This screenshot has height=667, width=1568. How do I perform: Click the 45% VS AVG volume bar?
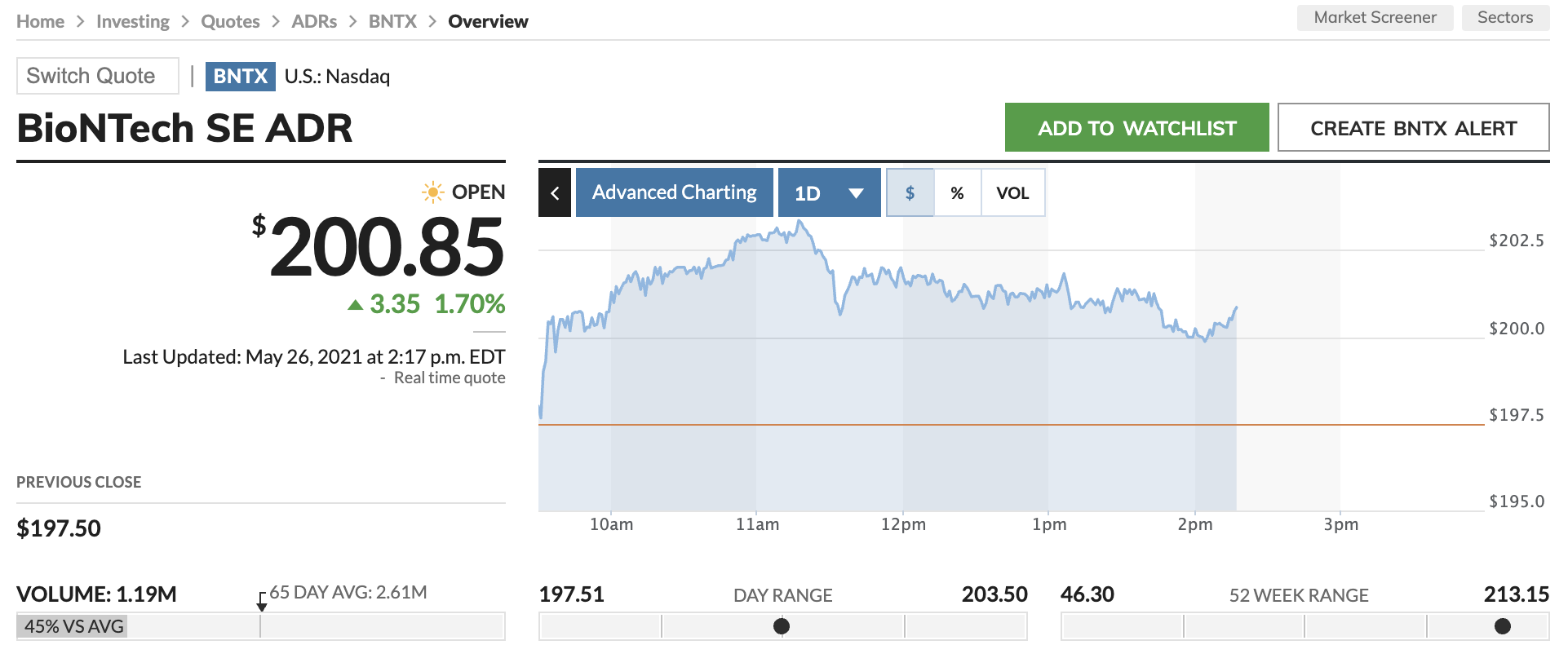73,626
